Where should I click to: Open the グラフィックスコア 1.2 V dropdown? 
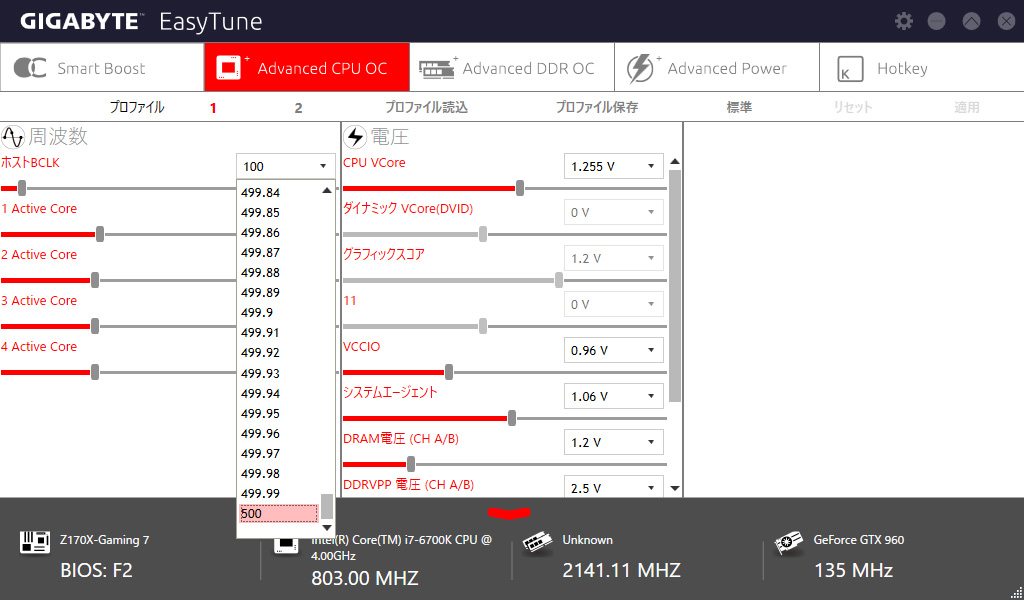pyautogui.click(x=613, y=259)
